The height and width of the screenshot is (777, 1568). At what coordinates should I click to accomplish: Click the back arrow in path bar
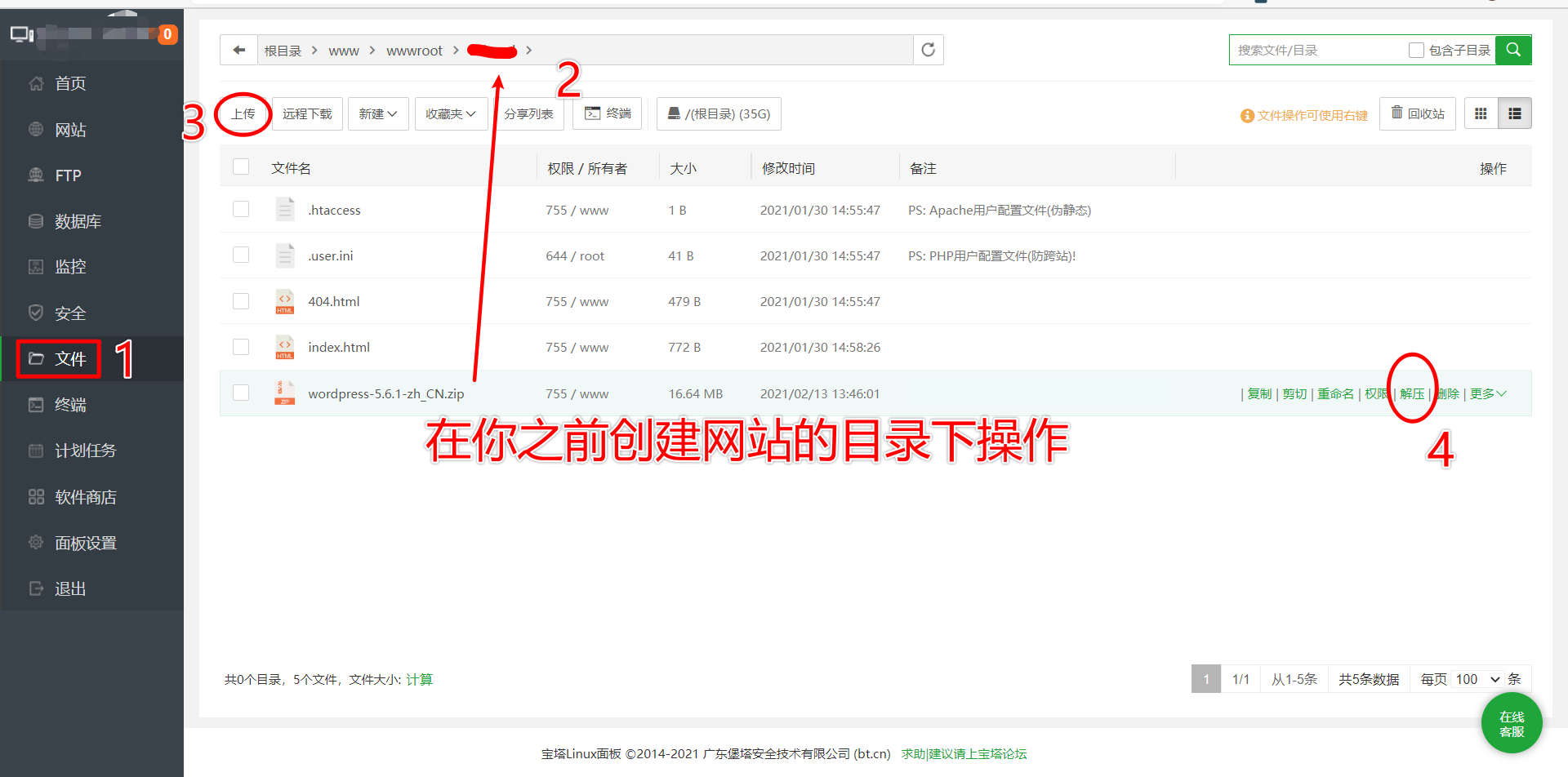tap(238, 51)
